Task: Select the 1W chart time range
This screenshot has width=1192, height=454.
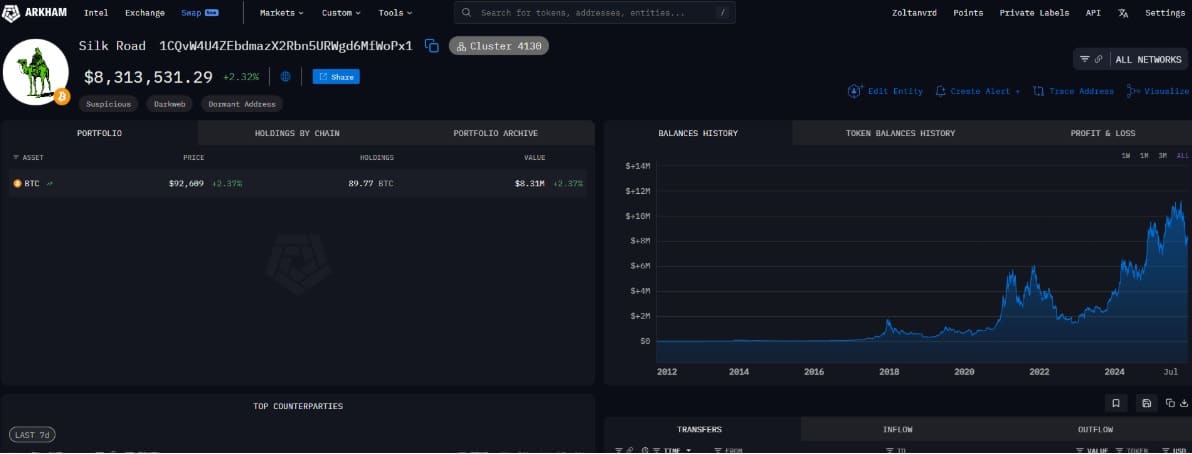Action: click(1126, 156)
